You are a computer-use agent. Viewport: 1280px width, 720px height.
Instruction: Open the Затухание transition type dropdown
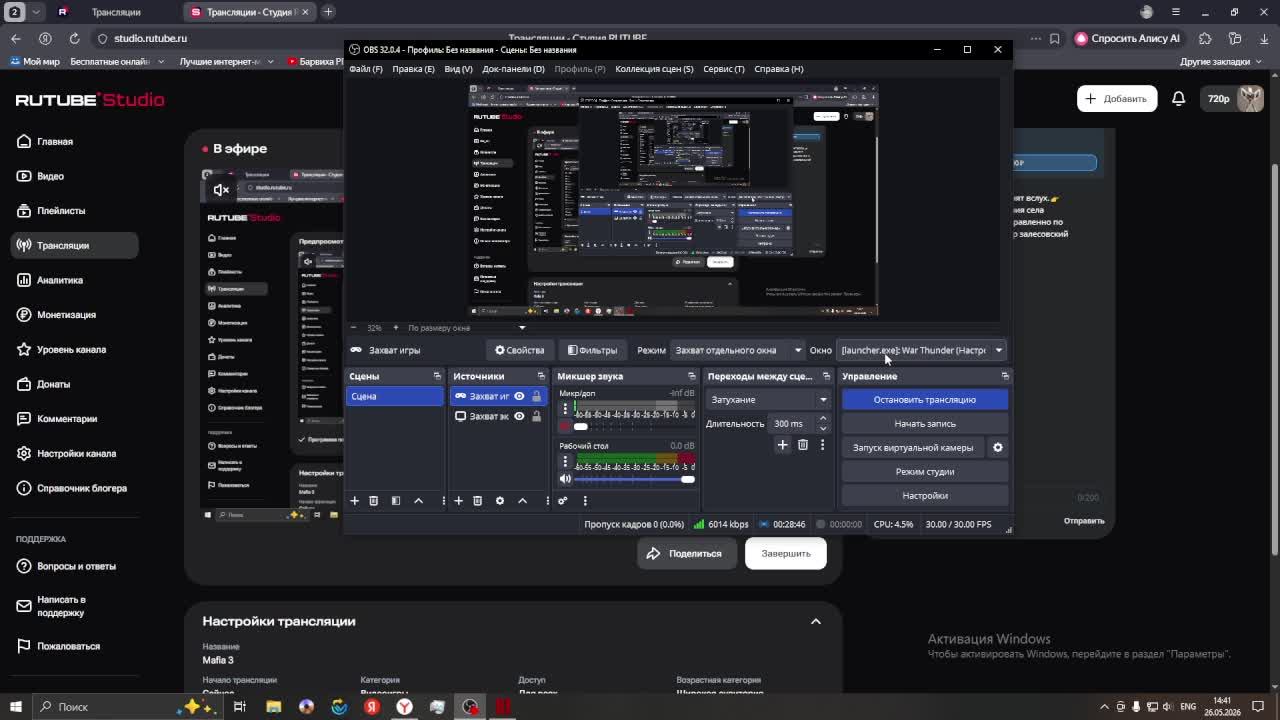pos(768,399)
